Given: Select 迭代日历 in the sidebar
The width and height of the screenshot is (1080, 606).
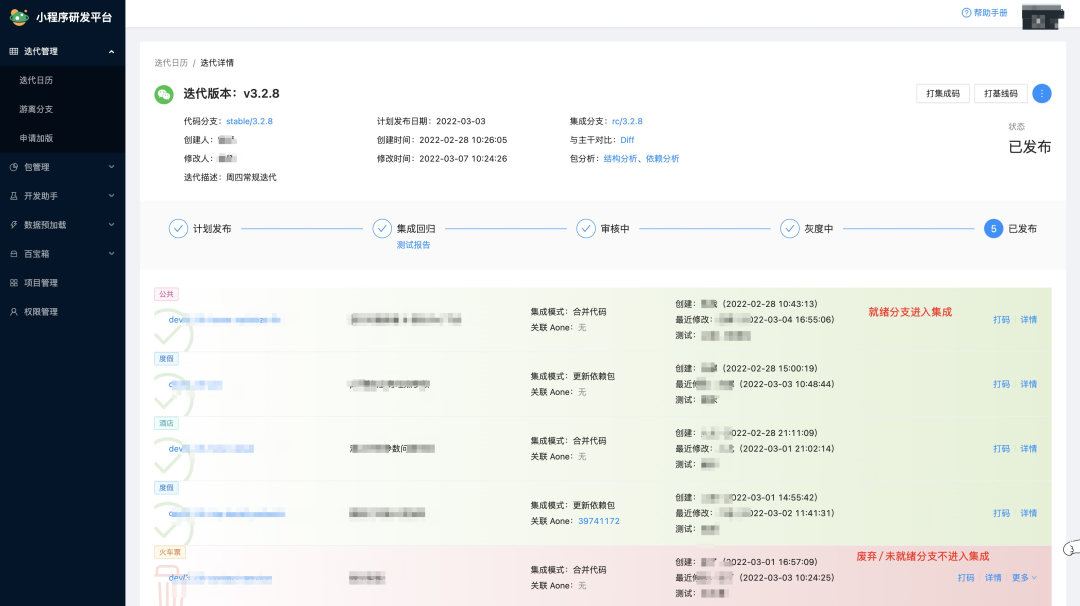Looking at the screenshot, I should click(47, 79).
